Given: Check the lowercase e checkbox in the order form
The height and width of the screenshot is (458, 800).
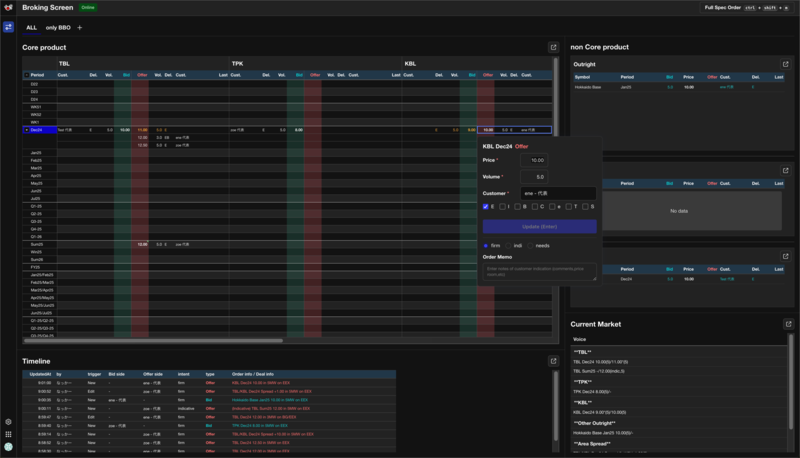Looking at the screenshot, I should pyautogui.click(x=552, y=207).
